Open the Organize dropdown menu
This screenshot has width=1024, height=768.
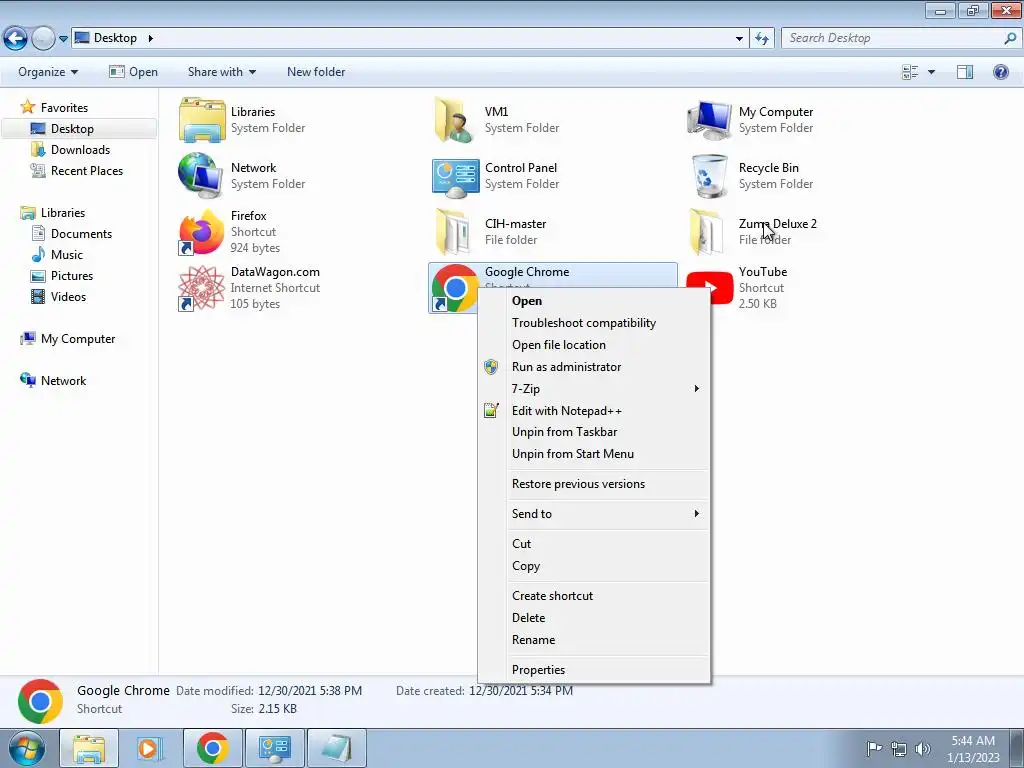[x=48, y=72]
